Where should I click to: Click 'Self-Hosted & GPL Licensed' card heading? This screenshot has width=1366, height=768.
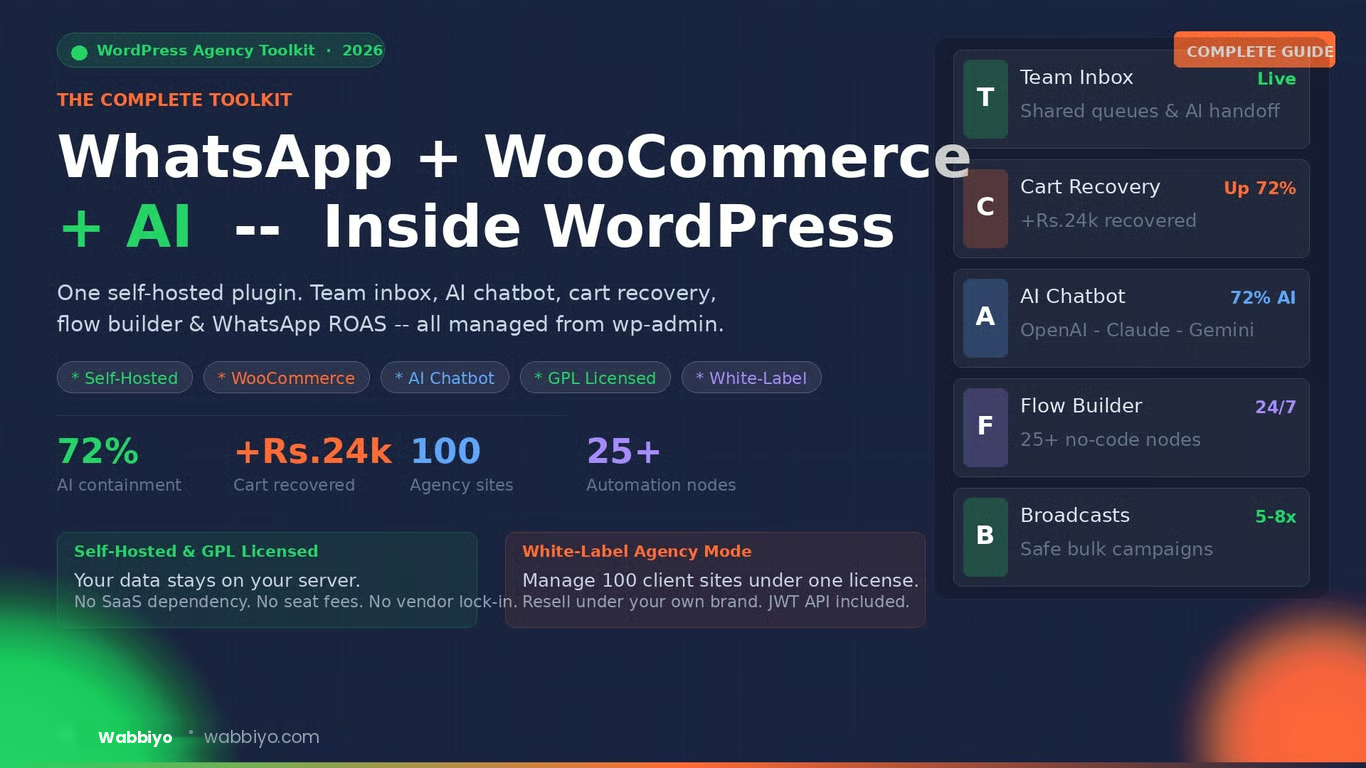point(196,551)
